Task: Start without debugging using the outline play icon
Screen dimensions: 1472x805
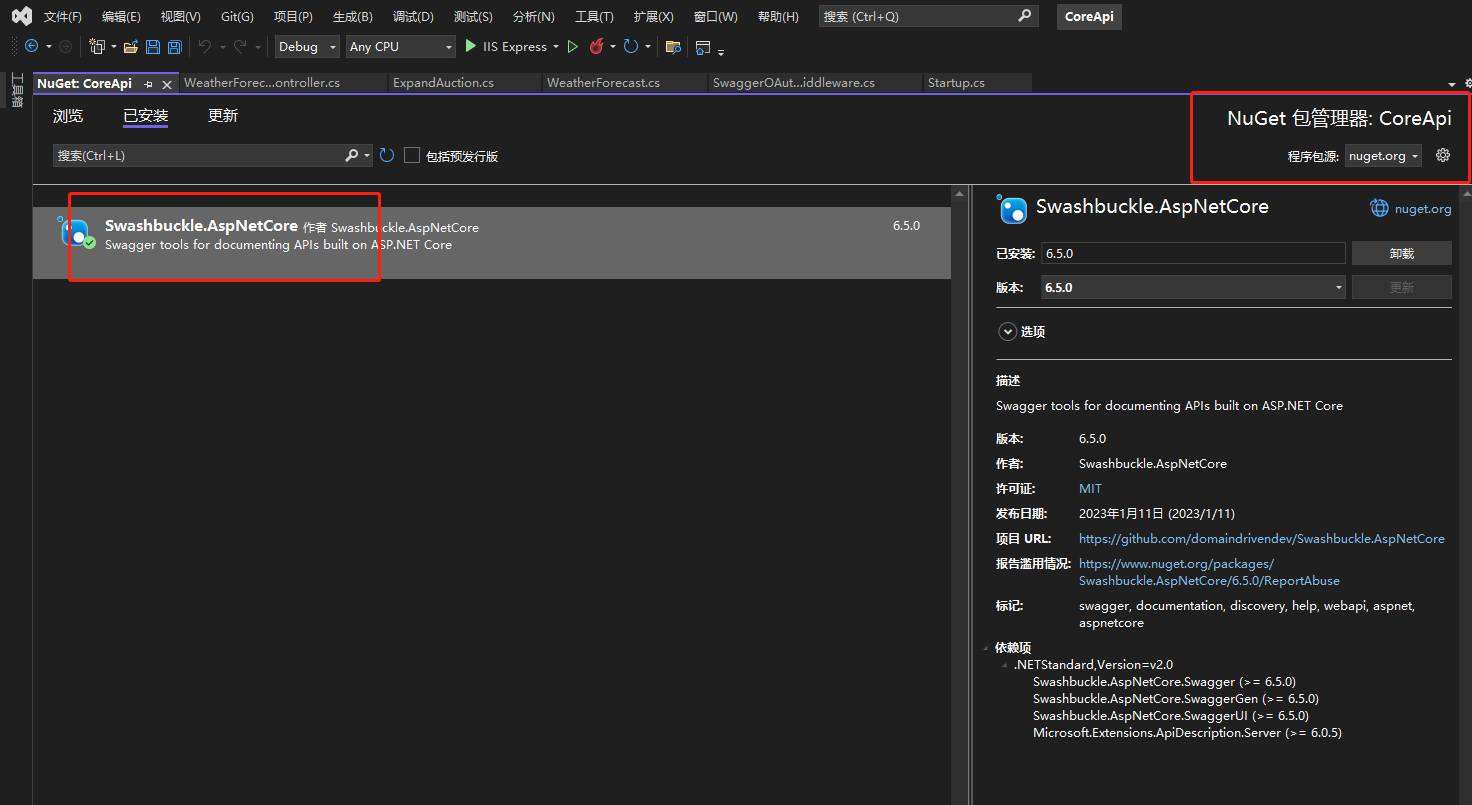Action: (x=573, y=46)
